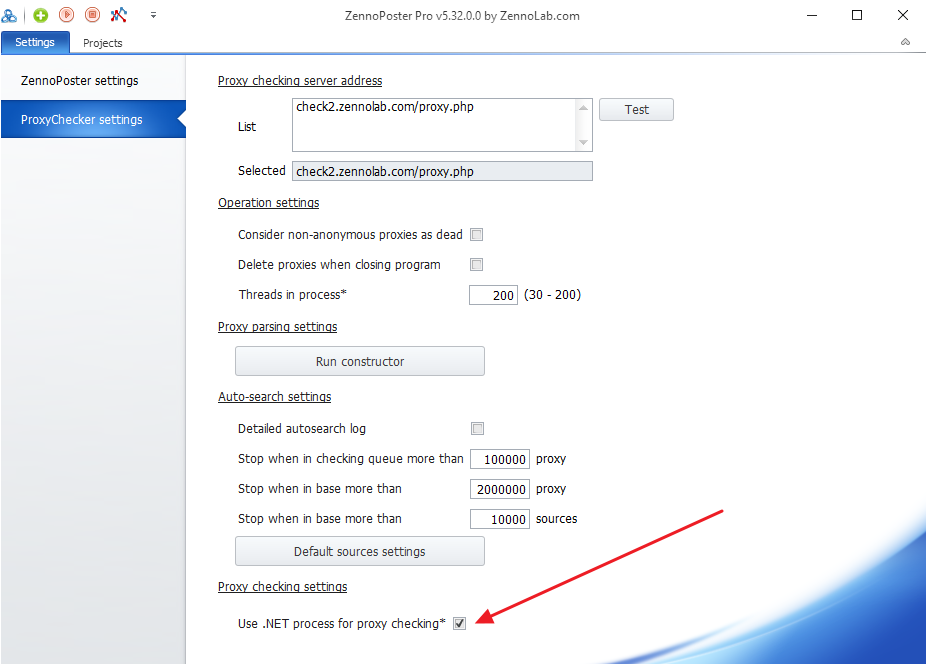Image resolution: width=927 pixels, height=664 pixels.
Task: Click the (30 - 200) range text
Action: coord(552,294)
